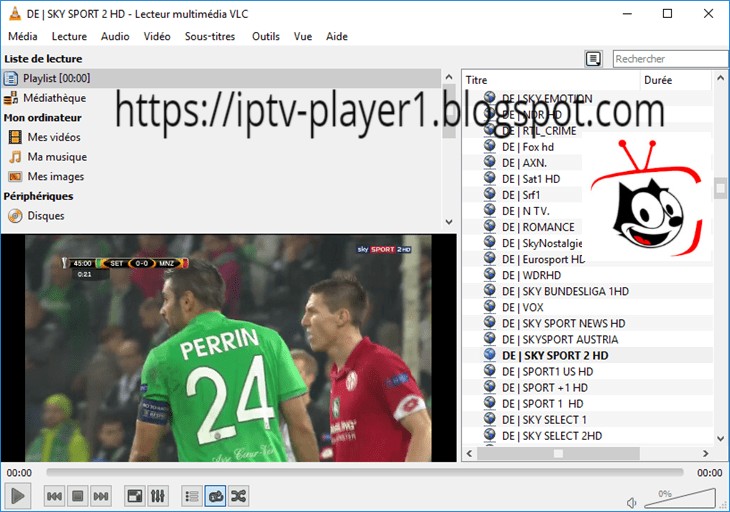Focus the Rechercher search field

[670, 59]
